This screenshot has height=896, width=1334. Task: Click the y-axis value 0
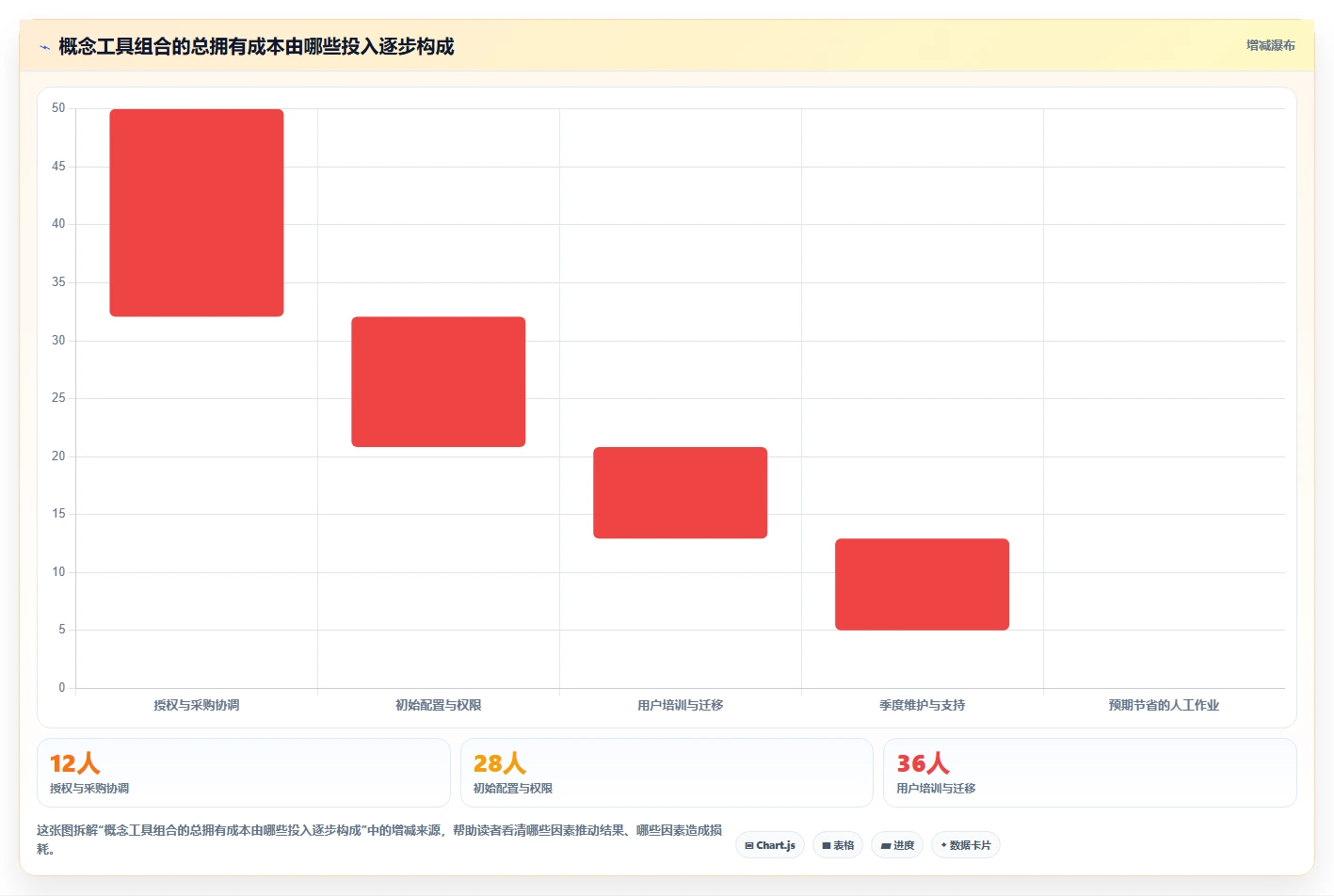tap(62, 688)
